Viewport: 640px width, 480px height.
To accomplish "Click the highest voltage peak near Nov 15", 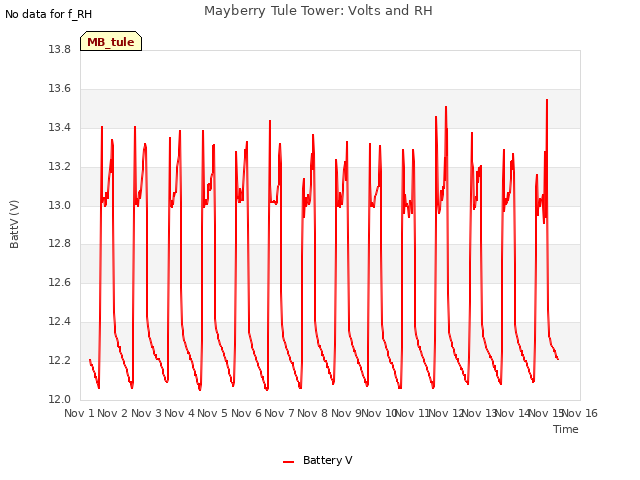I will (x=547, y=100).
